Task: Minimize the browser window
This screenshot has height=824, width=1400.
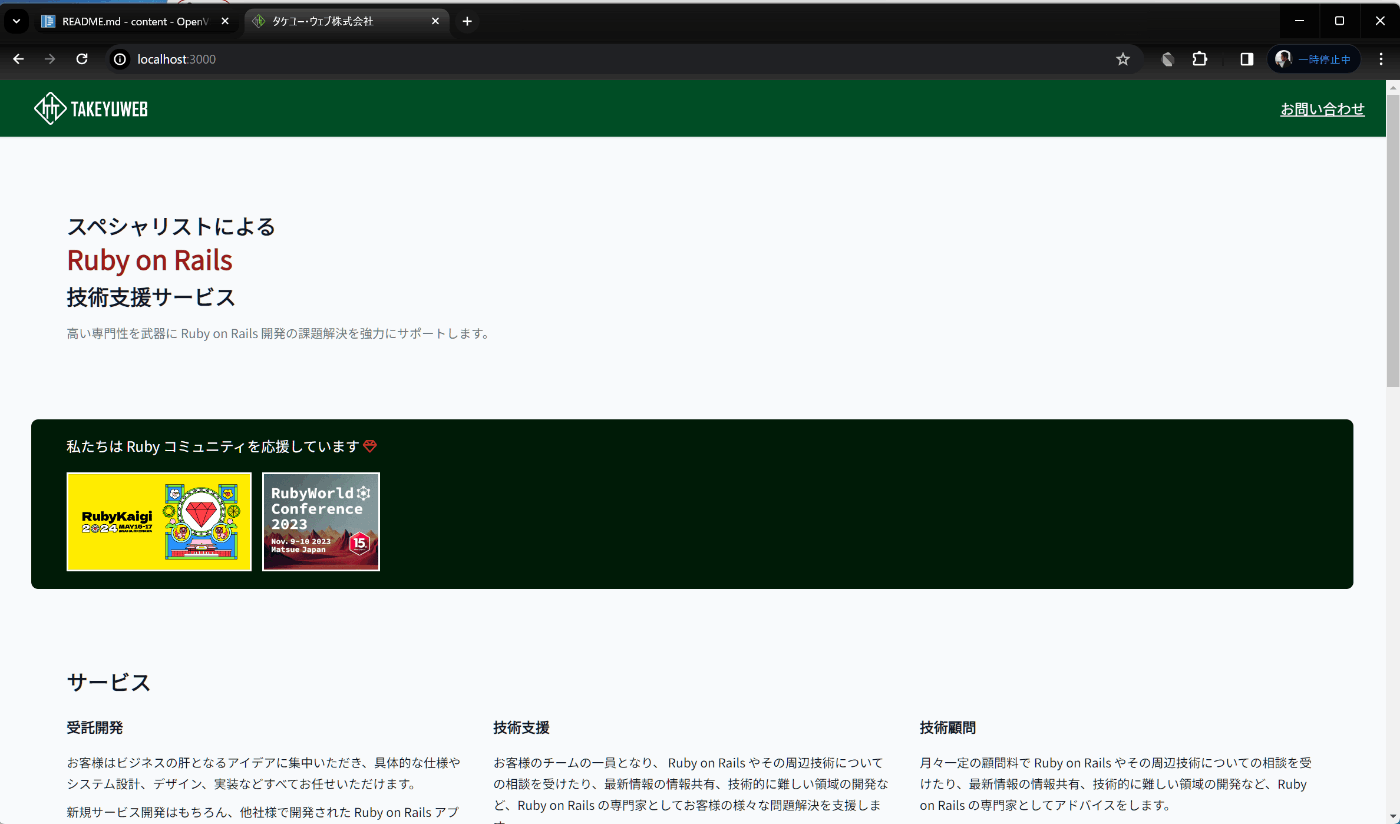Action: 1299,21
